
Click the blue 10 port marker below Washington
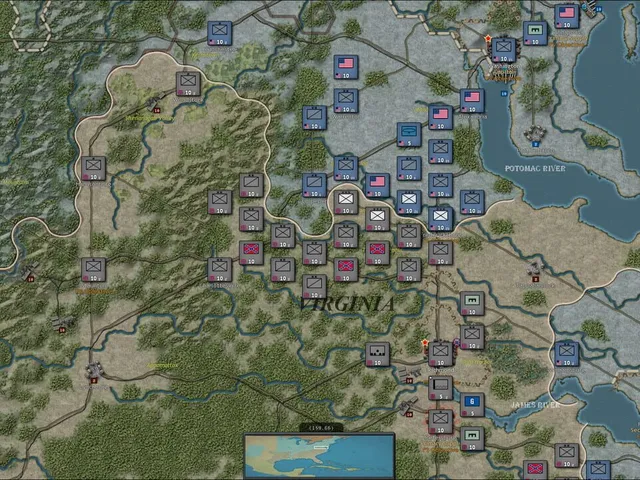point(504,93)
